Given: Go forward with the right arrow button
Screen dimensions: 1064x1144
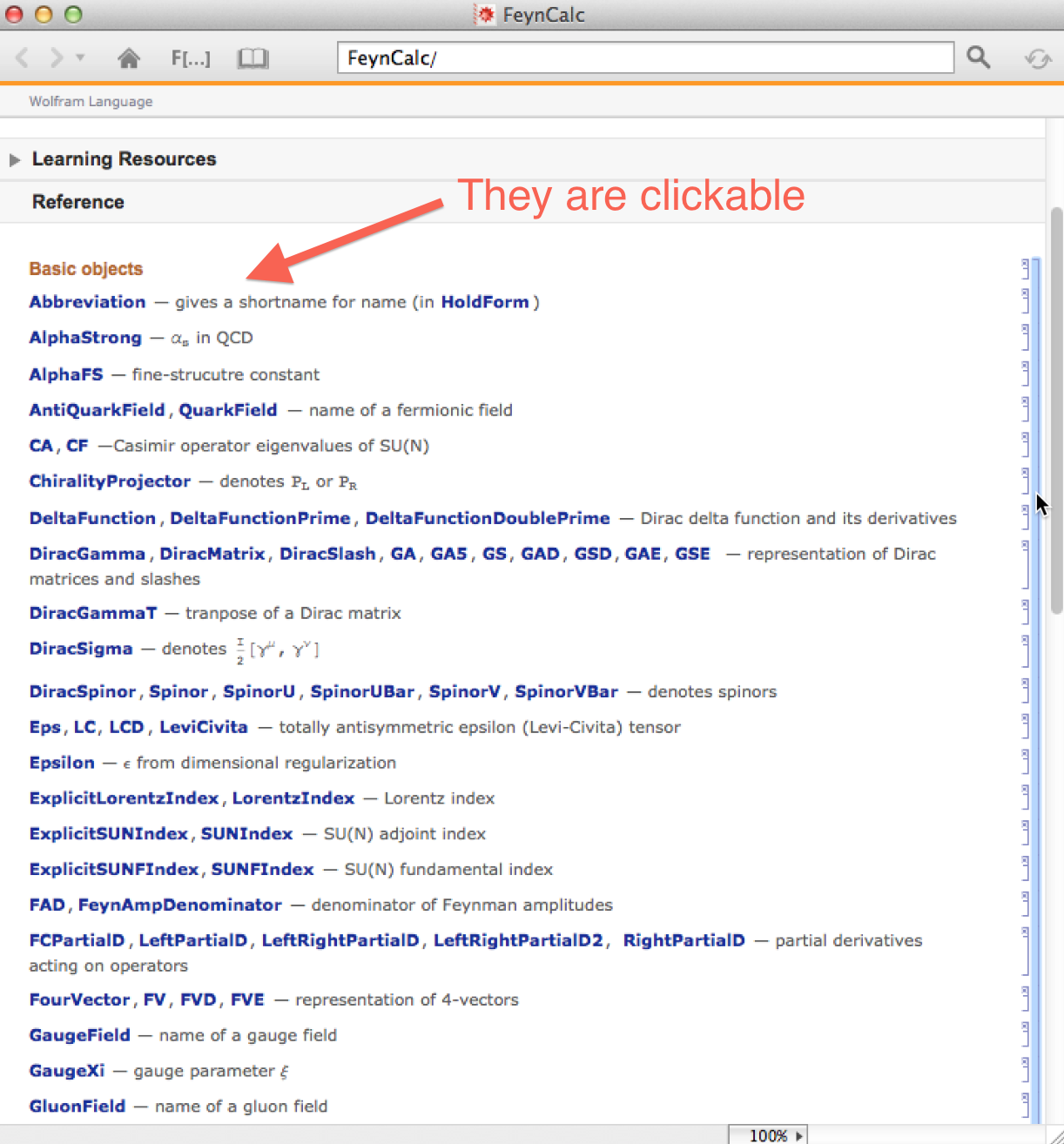Looking at the screenshot, I should point(56,58).
